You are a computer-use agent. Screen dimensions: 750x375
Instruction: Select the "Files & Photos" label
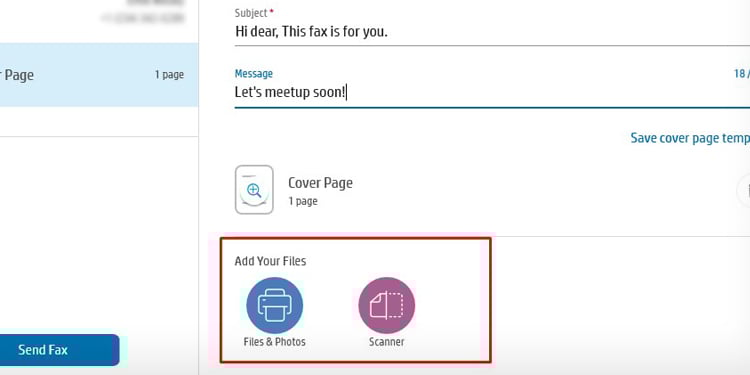point(275,342)
